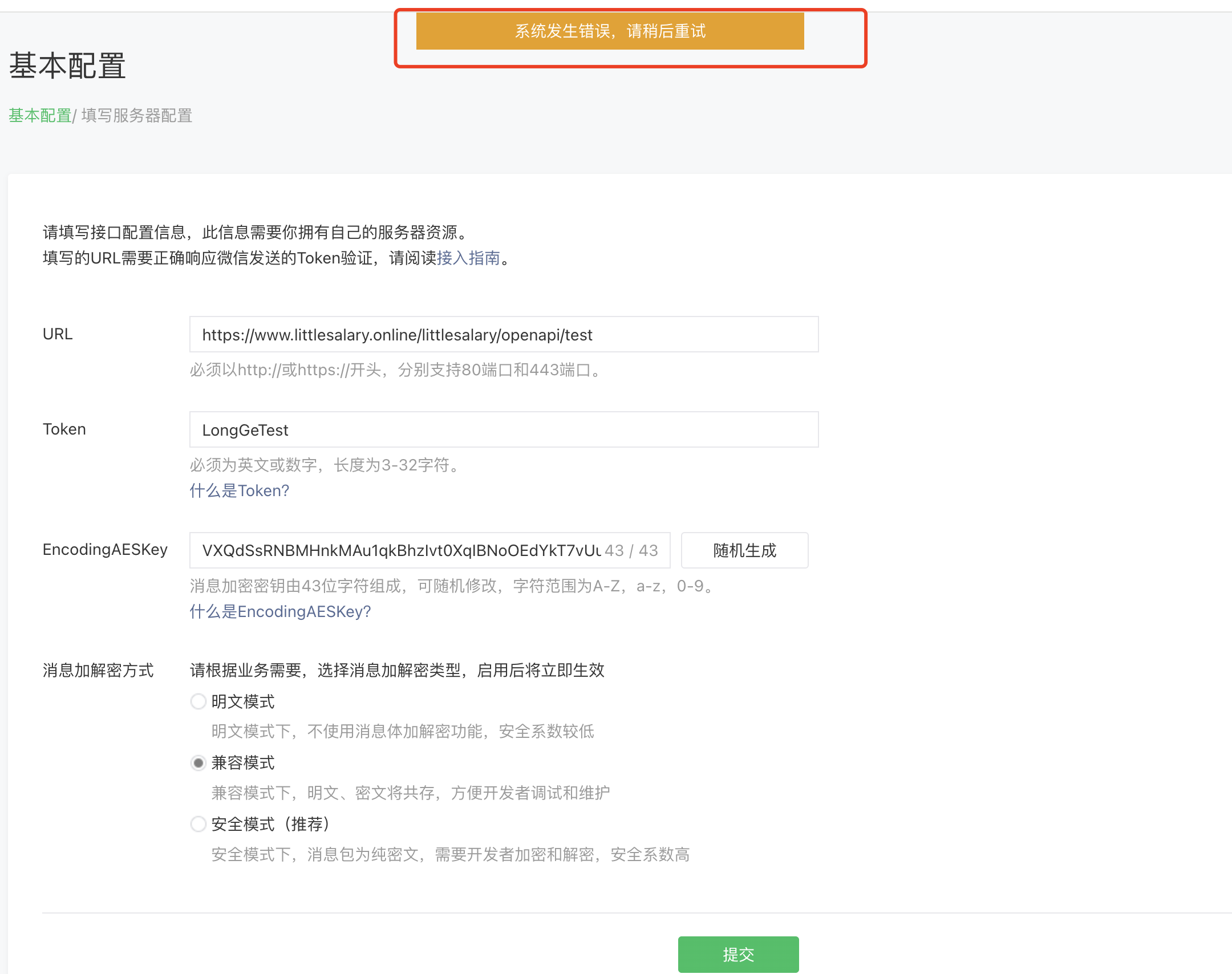Select the 安全模式（推荐） radio button
Image resolution: width=1232 pixels, height=974 pixels.
pos(198,824)
